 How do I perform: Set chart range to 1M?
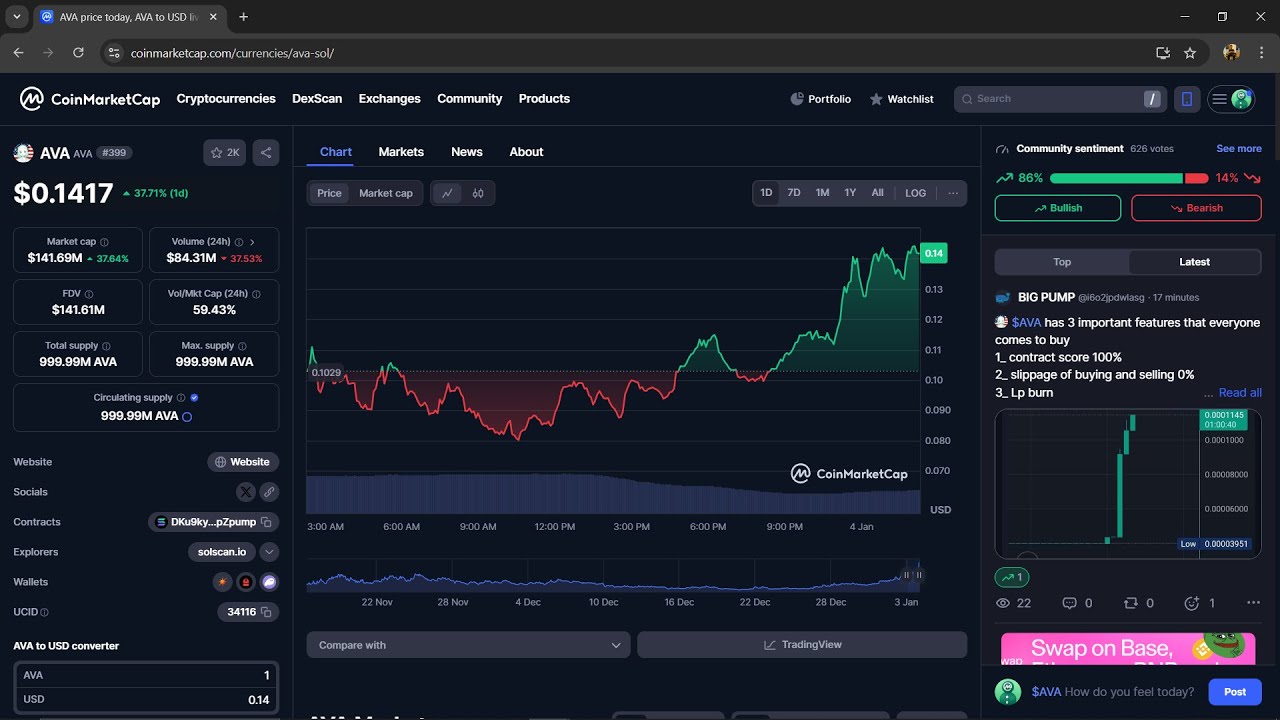tap(822, 193)
